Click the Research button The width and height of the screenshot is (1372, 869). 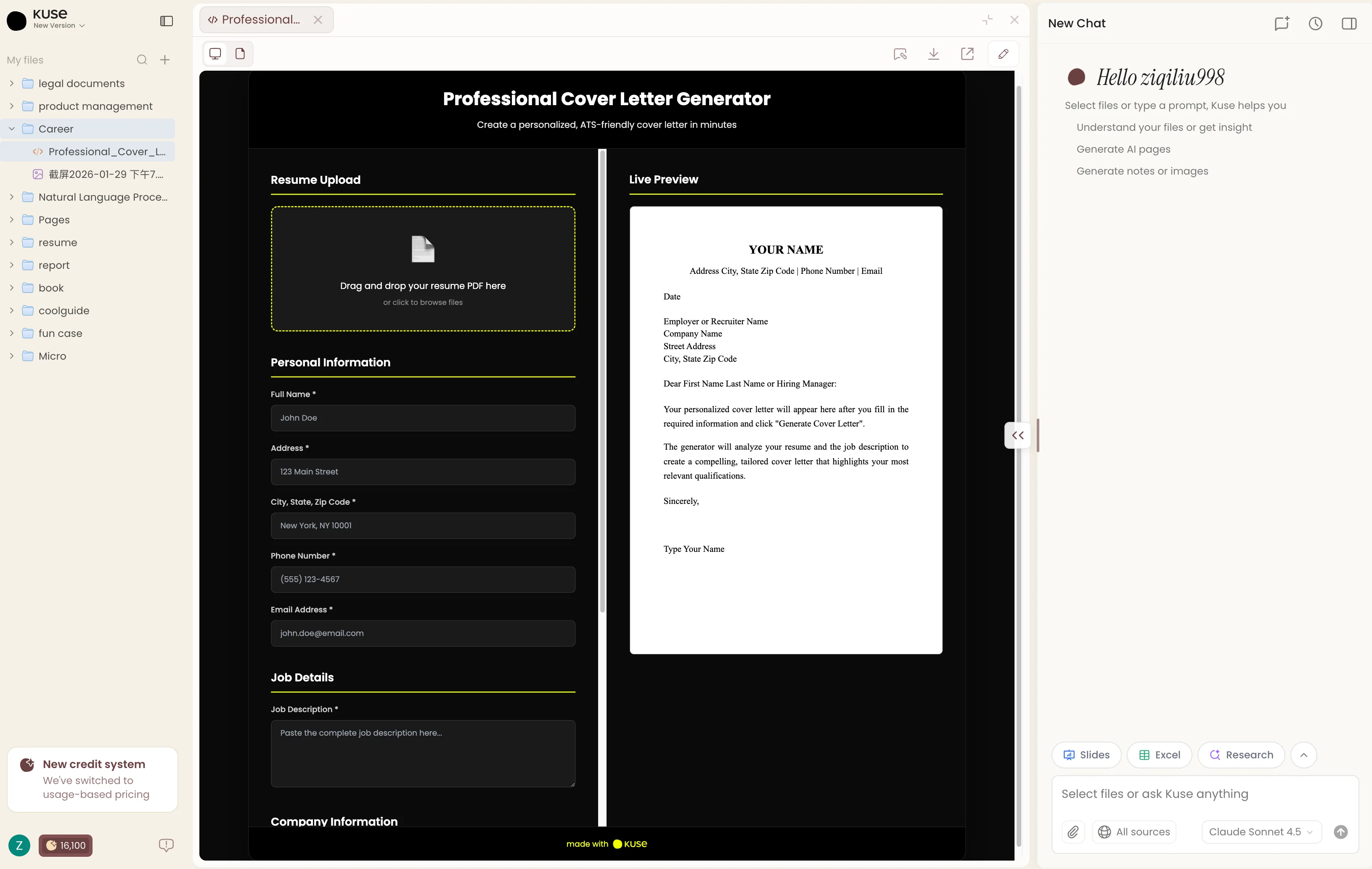(1241, 755)
